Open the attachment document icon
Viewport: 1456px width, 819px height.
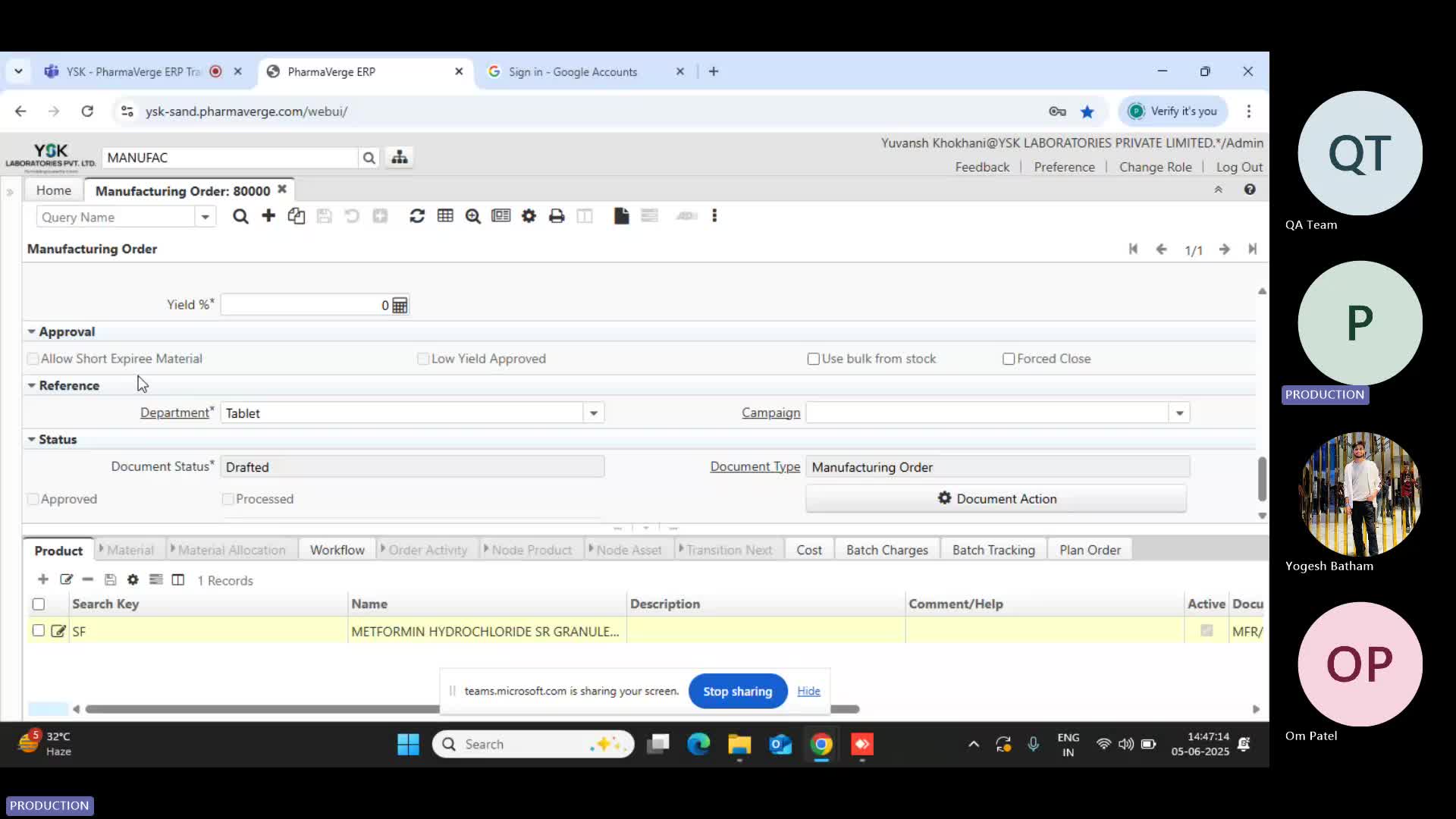click(622, 216)
